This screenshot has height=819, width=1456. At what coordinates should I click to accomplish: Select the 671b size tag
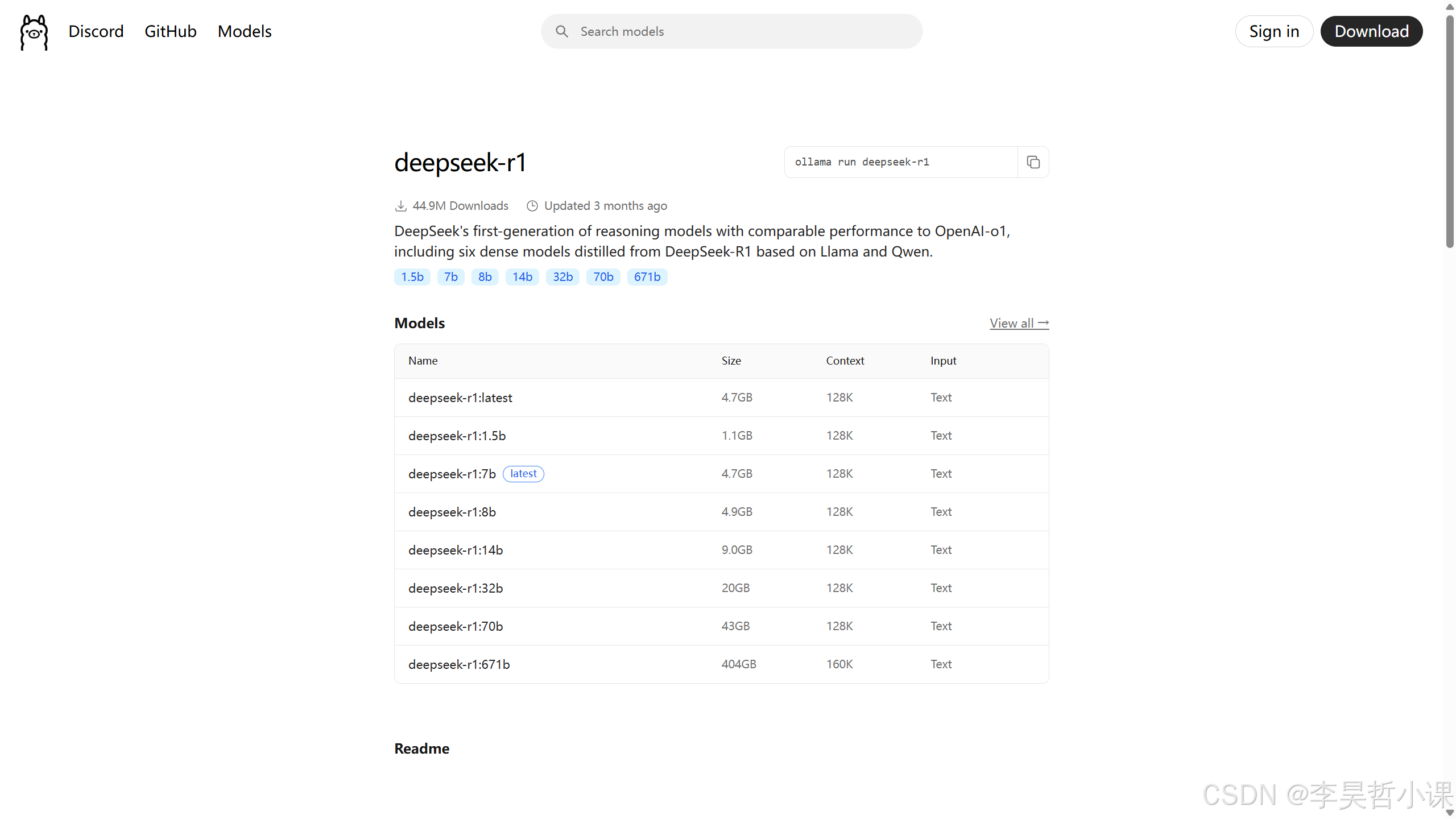pyautogui.click(x=647, y=277)
